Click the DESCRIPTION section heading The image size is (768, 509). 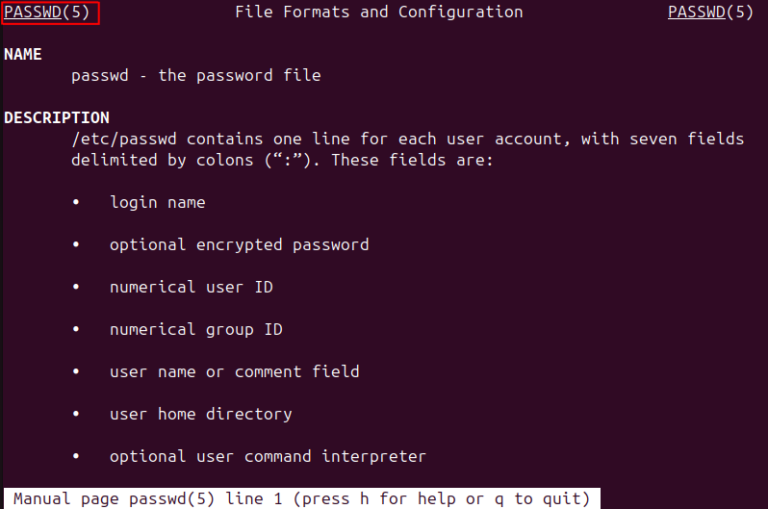coord(57,118)
